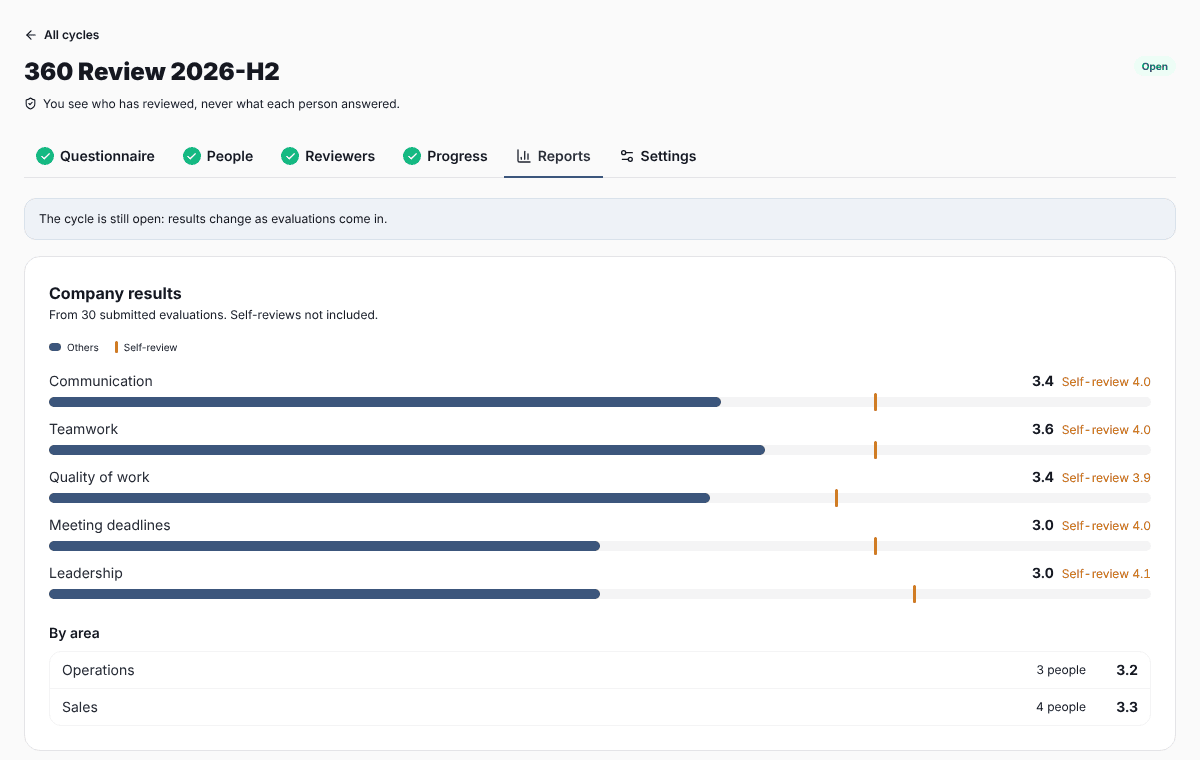This screenshot has width=1200, height=760.
Task: Click the cycle still open notice banner
Action: click(x=600, y=219)
